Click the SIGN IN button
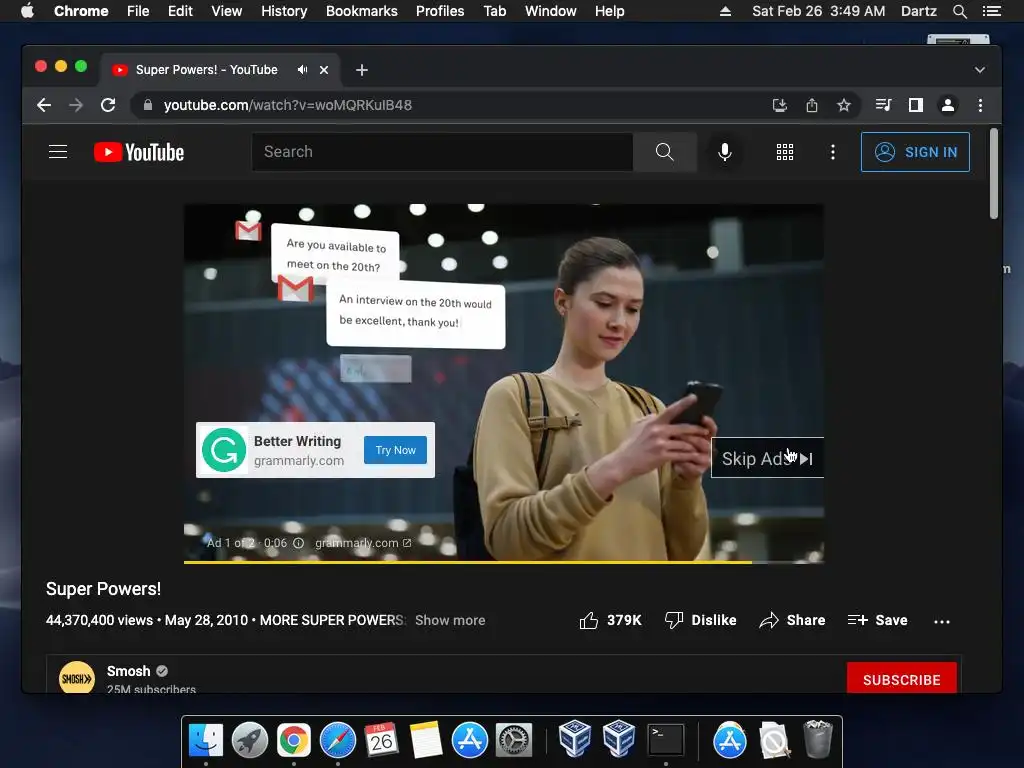This screenshot has height=768, width=1024. (915, 152)
